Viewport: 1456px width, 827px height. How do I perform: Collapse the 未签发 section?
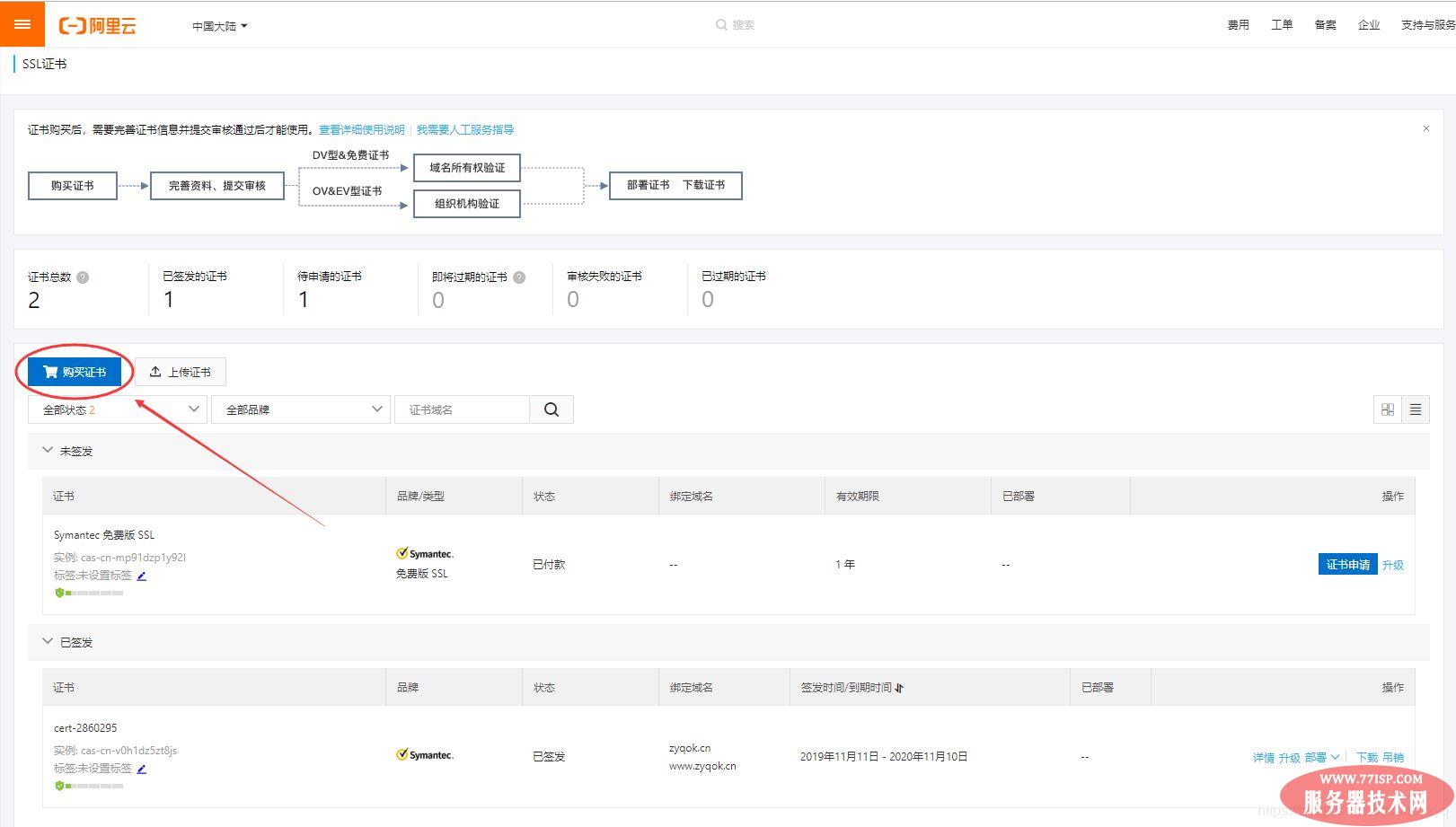48,451
